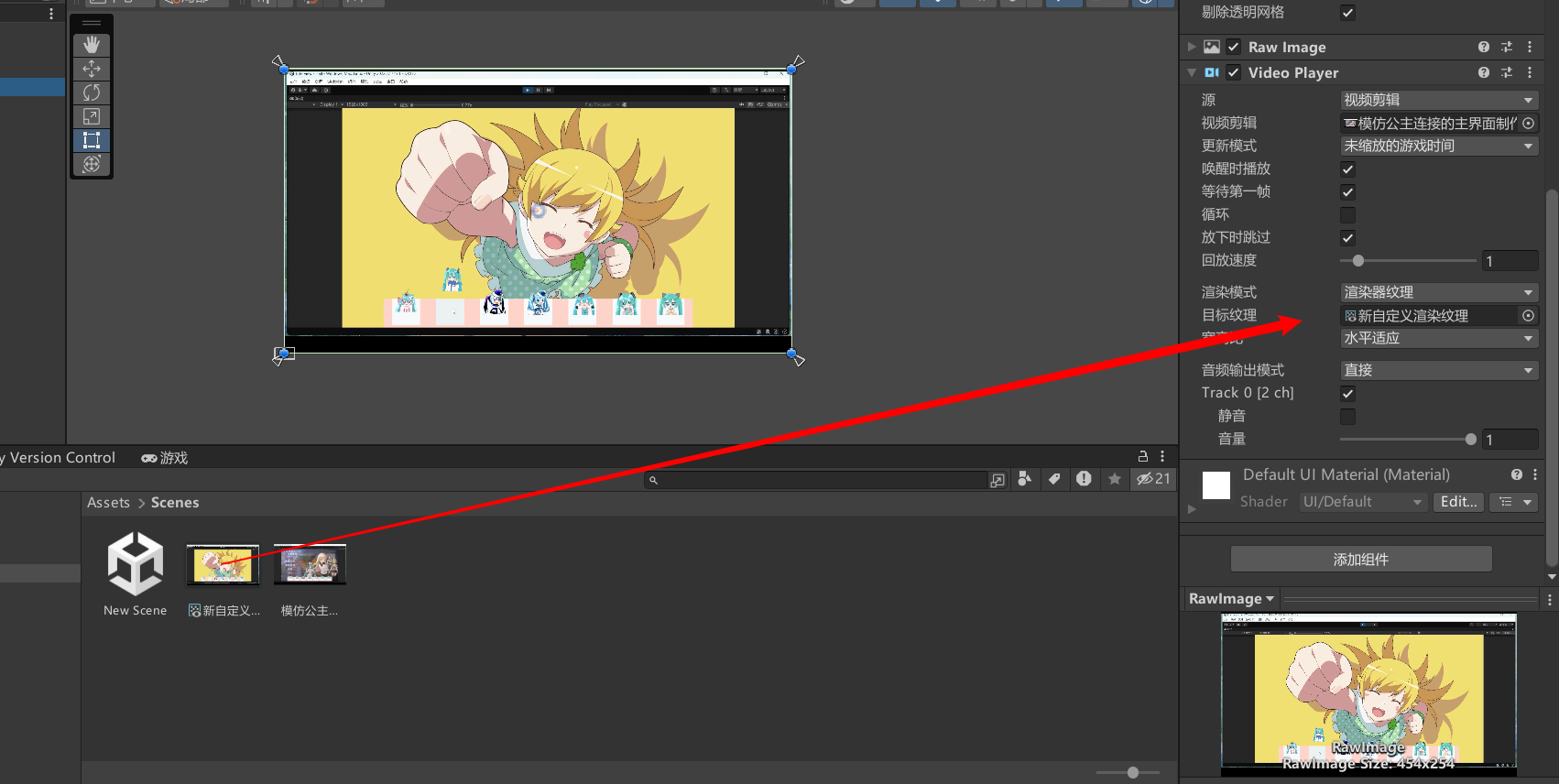Screen dimensions: 1559x784
Task: Open 源 source dropdown
Action: 1439,100
